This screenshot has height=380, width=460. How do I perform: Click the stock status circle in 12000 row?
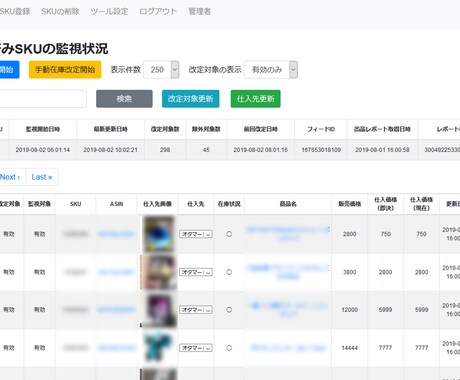[229, 310]
